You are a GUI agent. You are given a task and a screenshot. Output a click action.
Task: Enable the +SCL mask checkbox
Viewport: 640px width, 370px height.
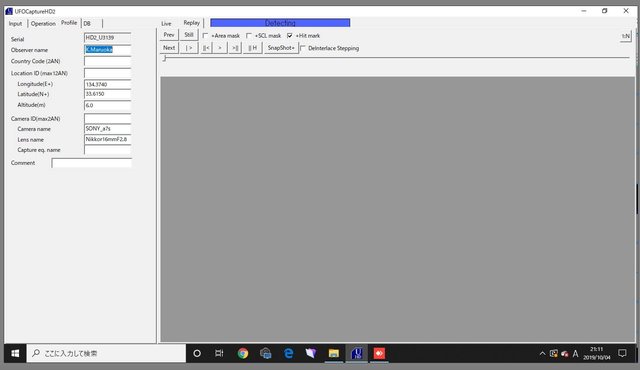point(249,36)
